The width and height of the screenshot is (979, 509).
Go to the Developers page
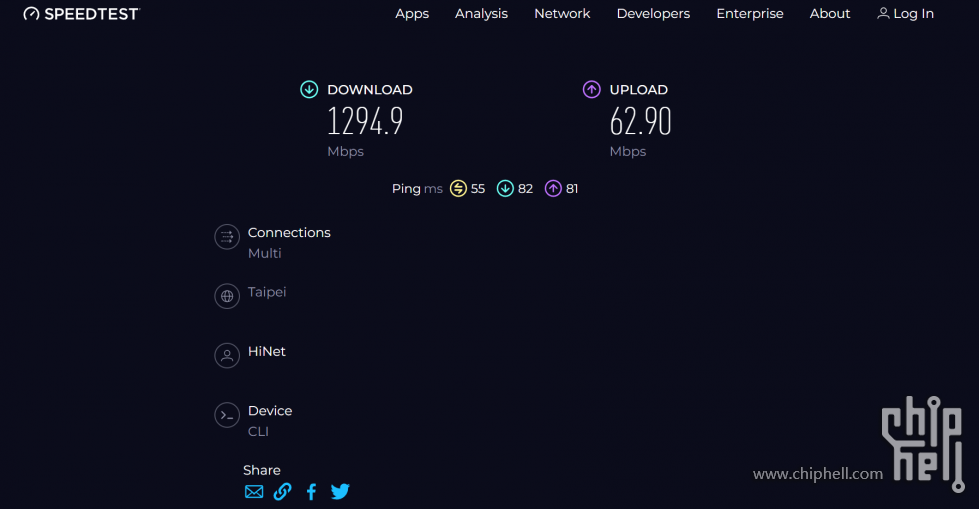(653, 14)
